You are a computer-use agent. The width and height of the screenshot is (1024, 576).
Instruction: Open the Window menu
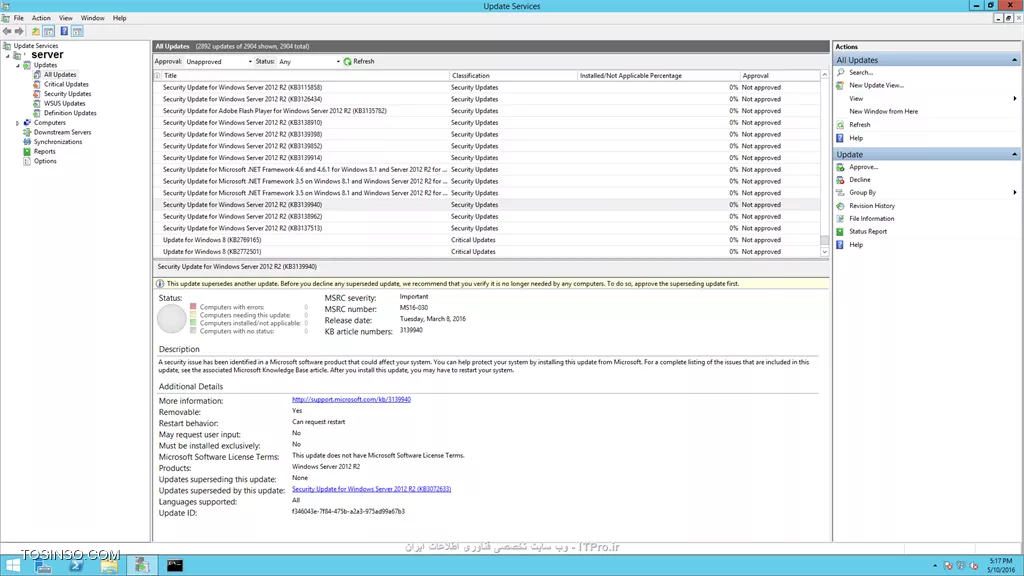(93, 18)
